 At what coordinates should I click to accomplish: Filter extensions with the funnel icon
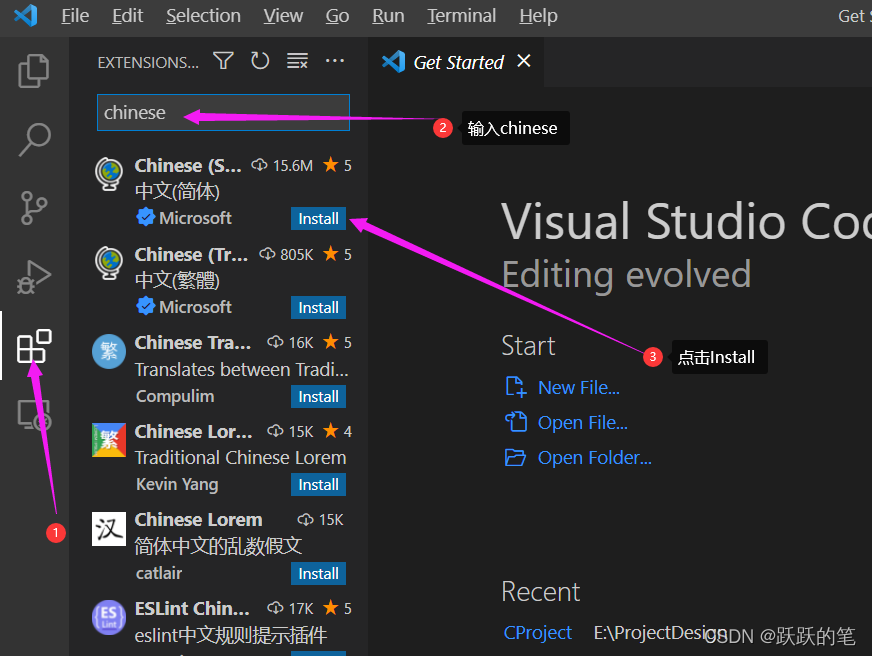coord(224,61)
